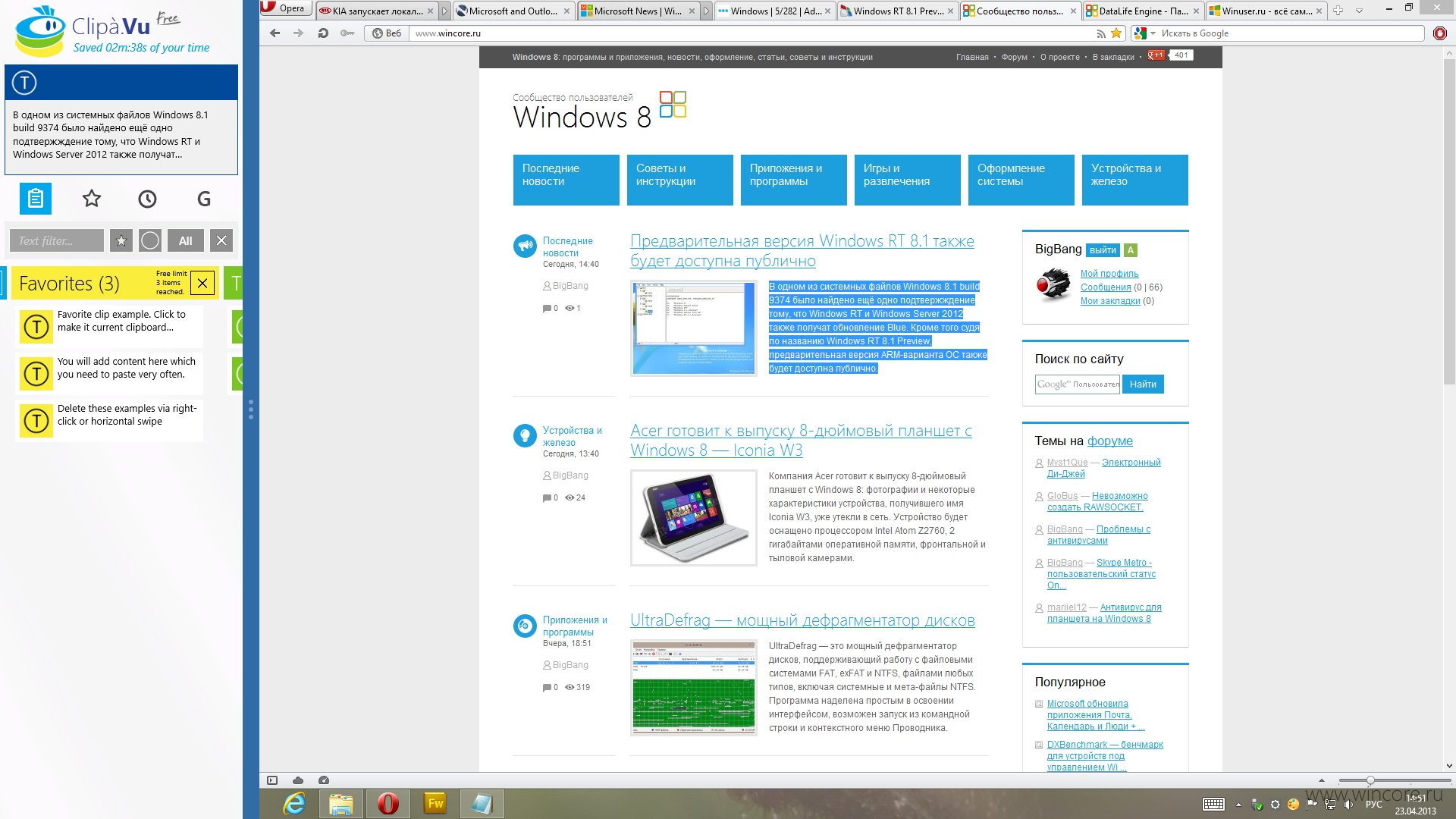The width and height of the screenshot is (1456, 819).
Task: Open the favorites star view in Clipa.Vu
Action: [x=92, y=199]
